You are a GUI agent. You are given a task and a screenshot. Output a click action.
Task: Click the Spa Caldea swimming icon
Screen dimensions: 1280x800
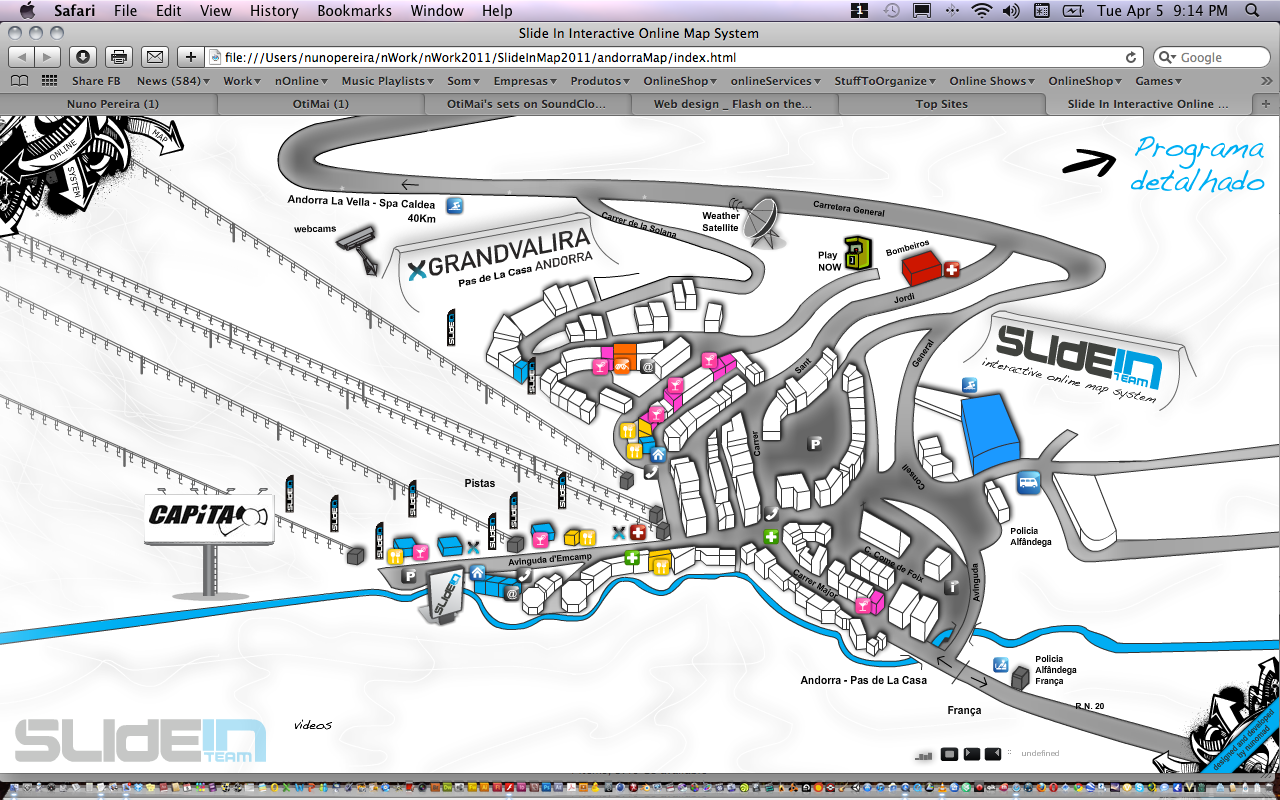(x=455, y=205)
